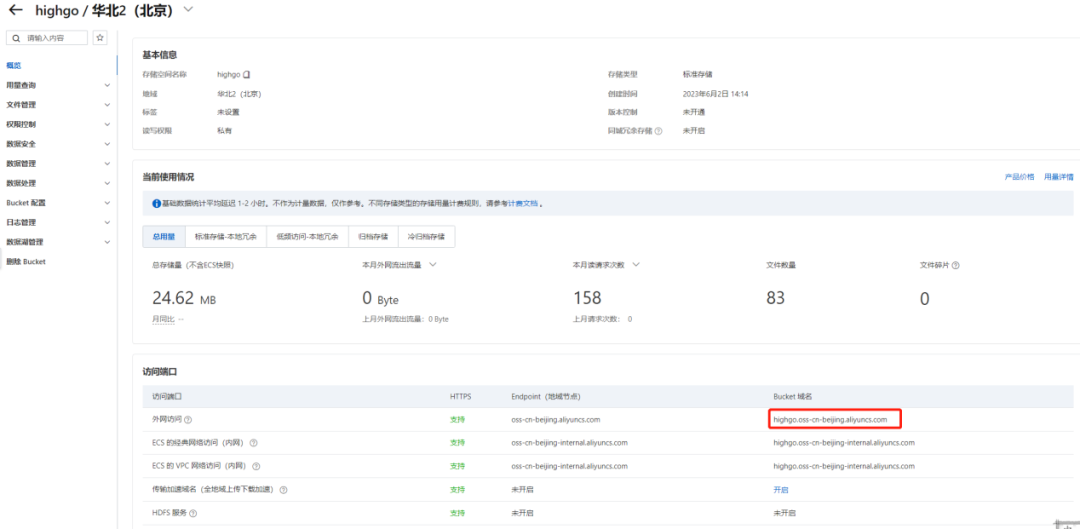
Task: Select endpoint oss-cn-beijing.aliyuncs.com in 外网访问 row
Action: click(556, 419)
